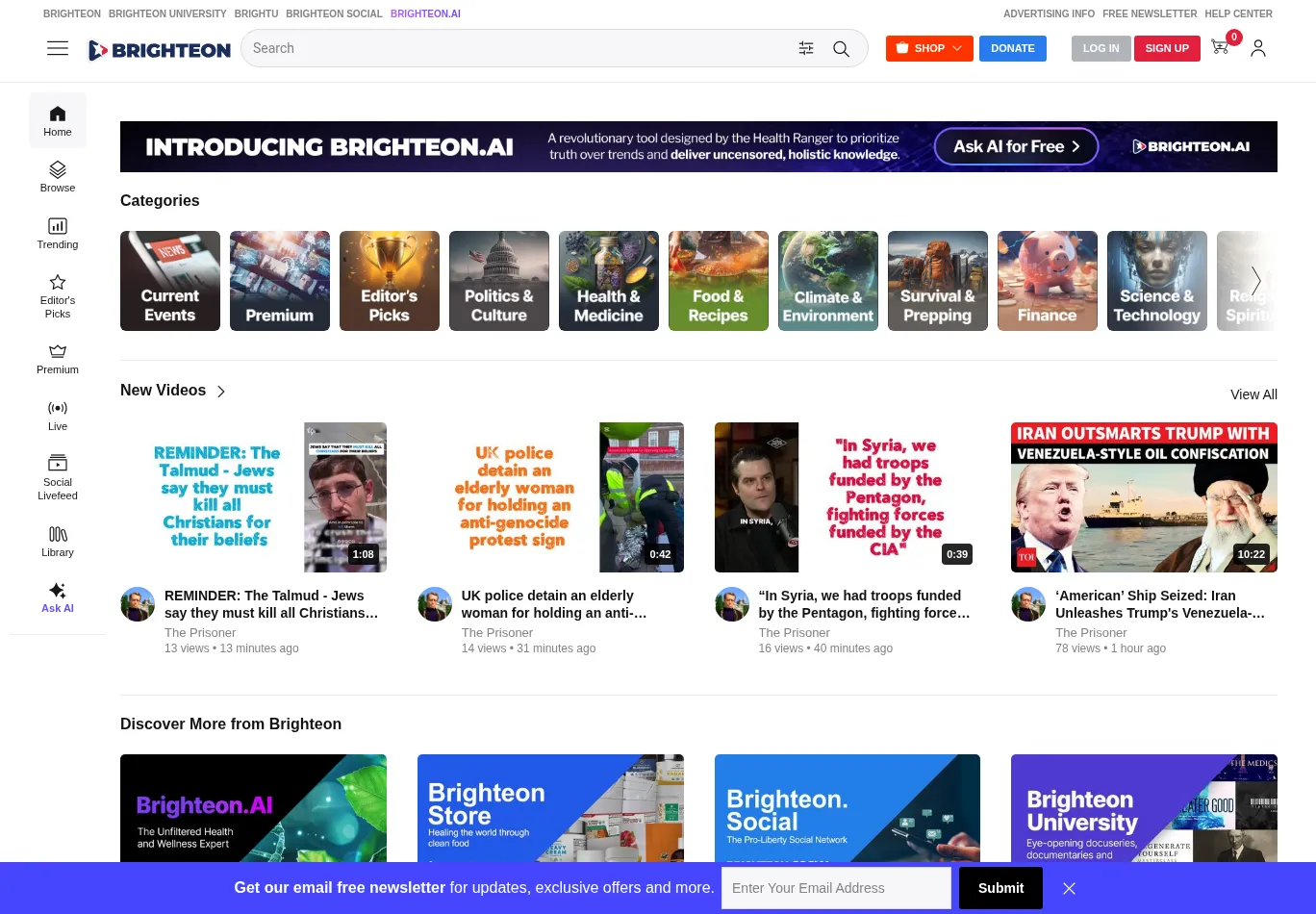Open Ask AI sidebar icon

pyautogui.click(x=58, y=597)
